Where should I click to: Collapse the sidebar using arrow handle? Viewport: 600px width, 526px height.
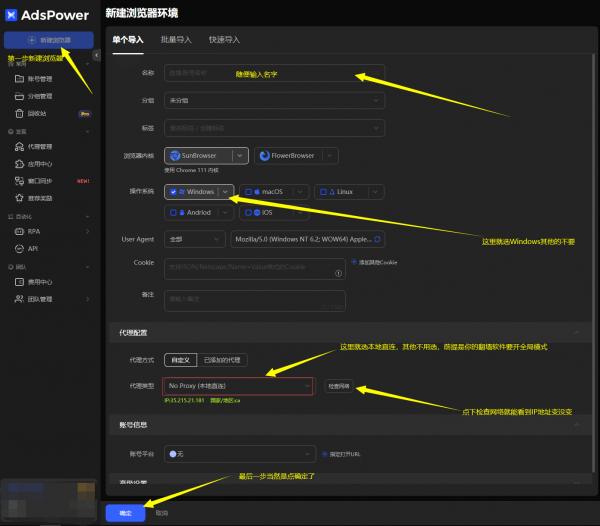point(96,56)
